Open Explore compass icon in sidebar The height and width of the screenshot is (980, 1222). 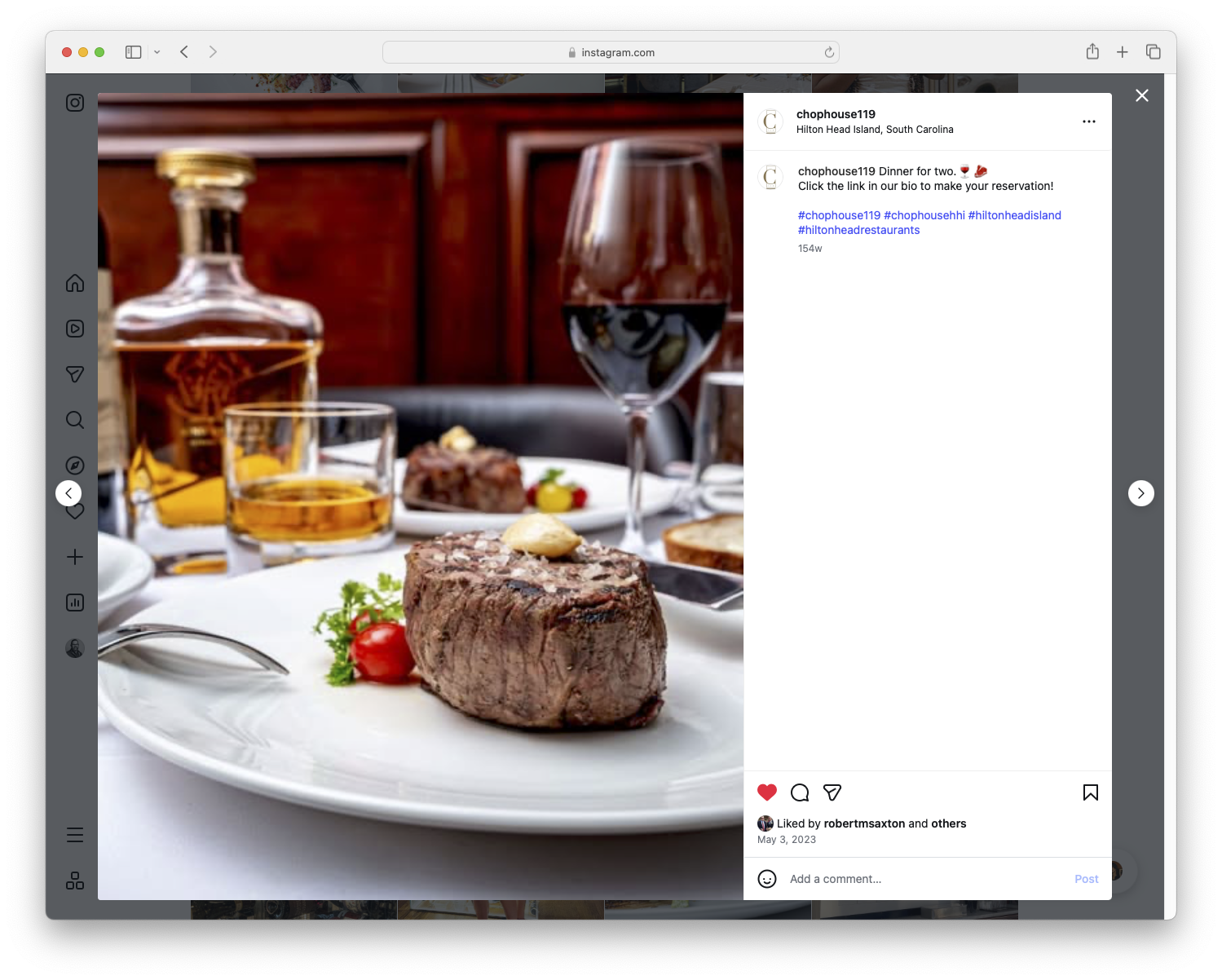[x=75, y=466]
